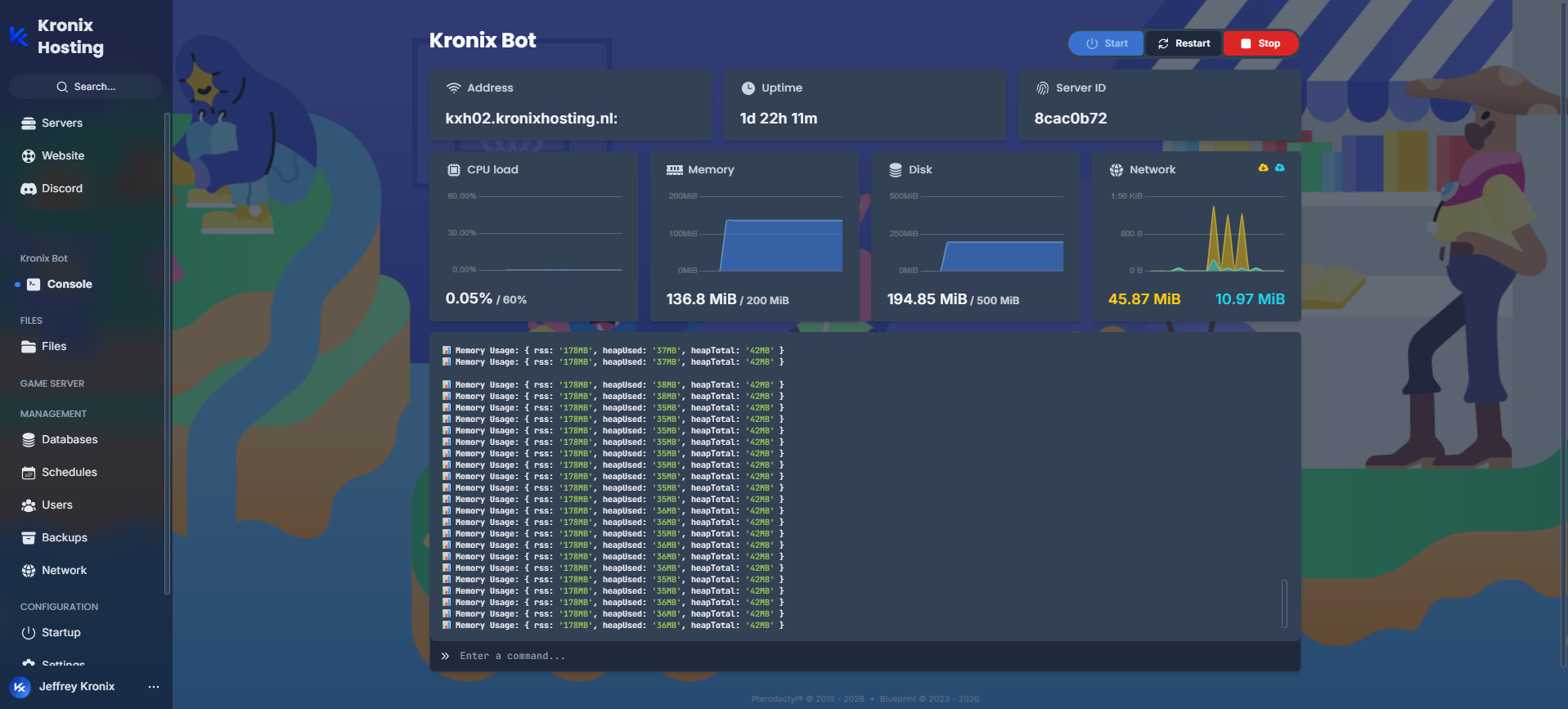This screenshot has width=1568, height=709.
Task: Click the blue upload cloud icon
Action: click(1280, 168)
